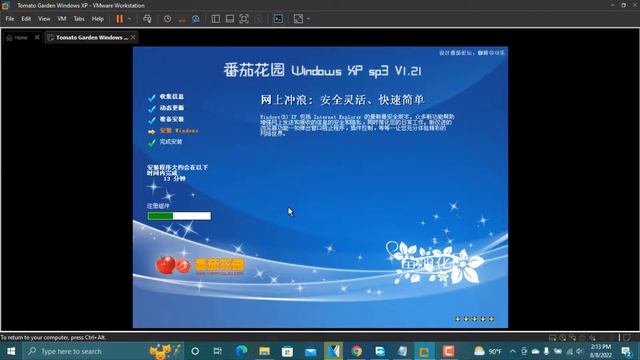640x360 pixels.
Task: Click the OneDrive cloud tray icon
Action: pyautogui.click(x=535, y=351)
